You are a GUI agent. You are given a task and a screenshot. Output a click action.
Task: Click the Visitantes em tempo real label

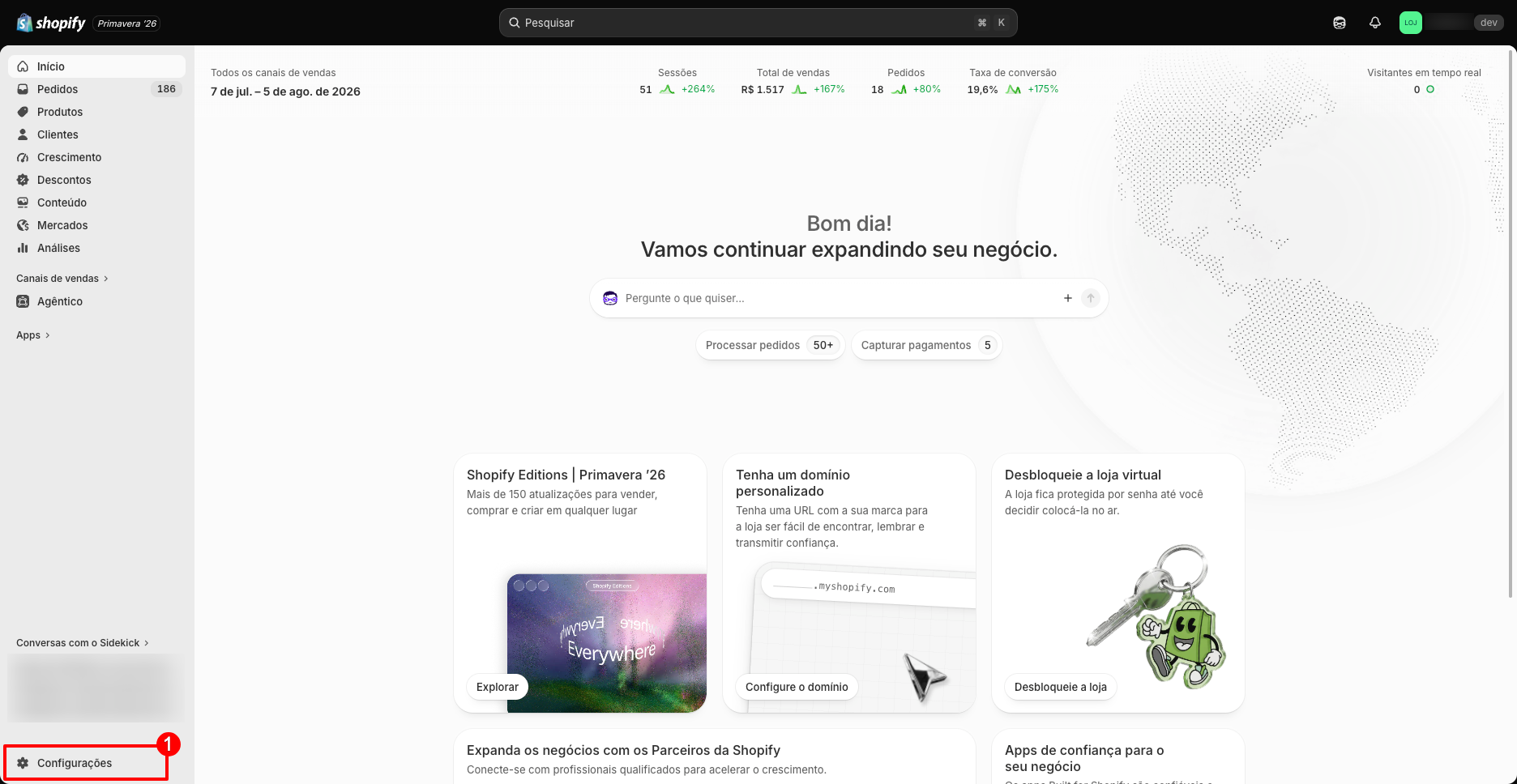point(1424,73)
